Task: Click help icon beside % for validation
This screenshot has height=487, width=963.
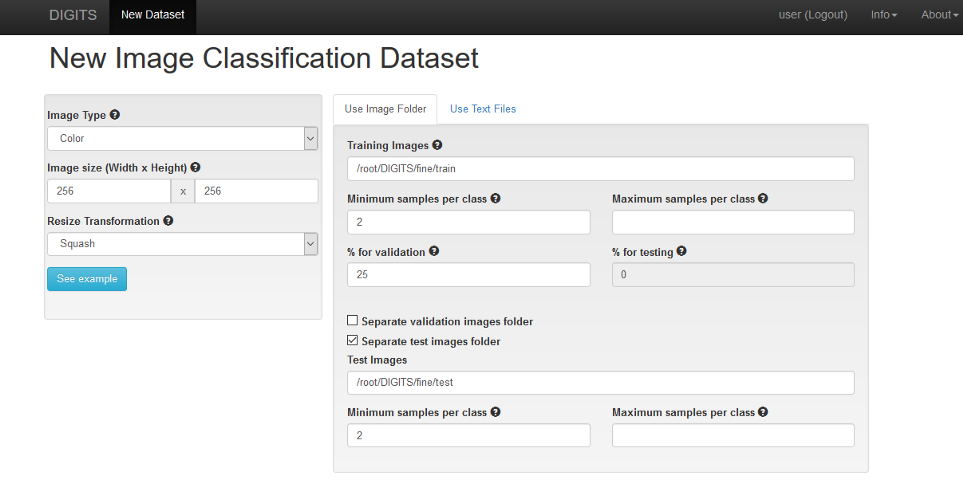Action: point(433,252)
